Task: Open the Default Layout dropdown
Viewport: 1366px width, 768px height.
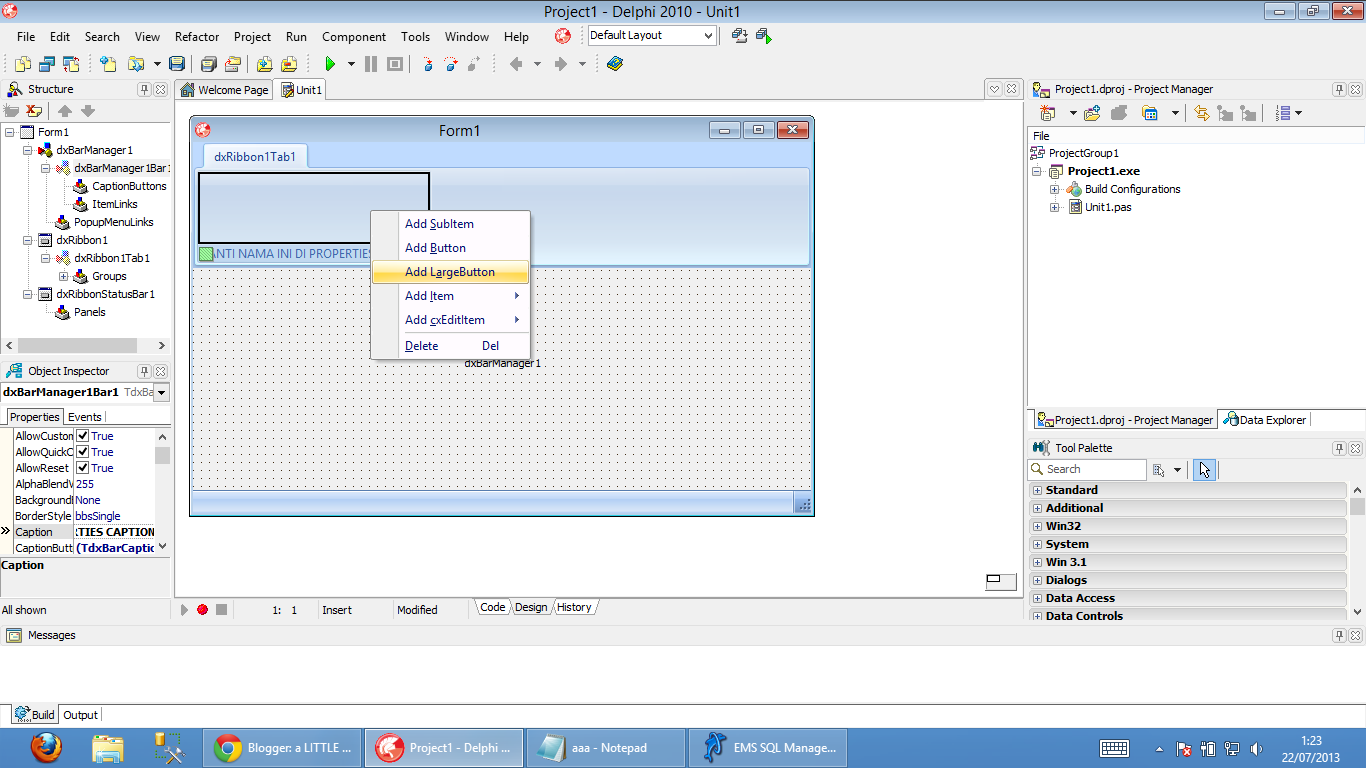Action: [710, 35]
